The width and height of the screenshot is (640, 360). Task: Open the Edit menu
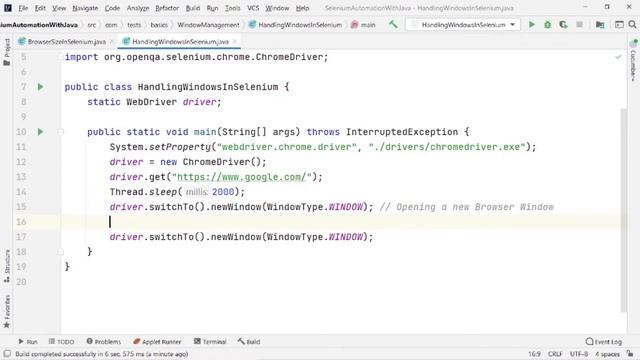pos(40,8)
